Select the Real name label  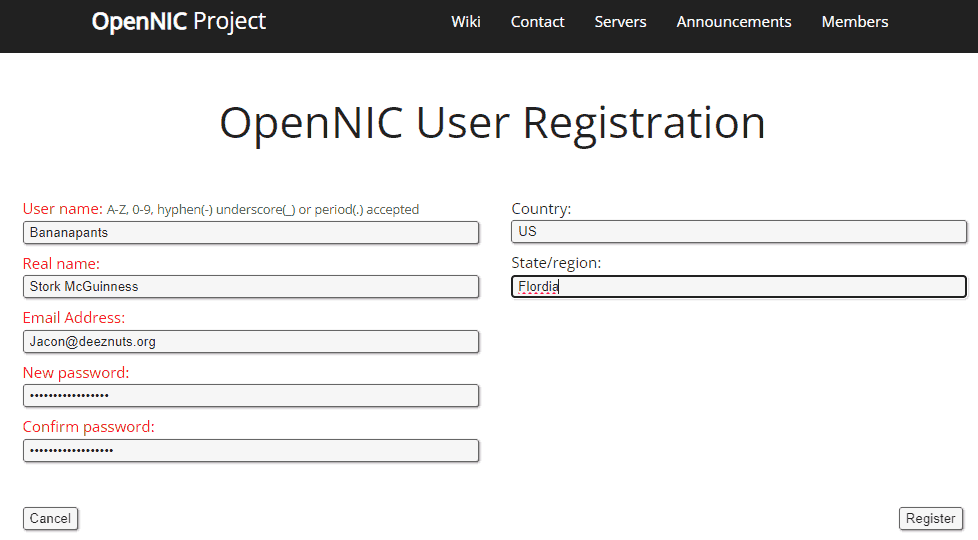[61, 264]
